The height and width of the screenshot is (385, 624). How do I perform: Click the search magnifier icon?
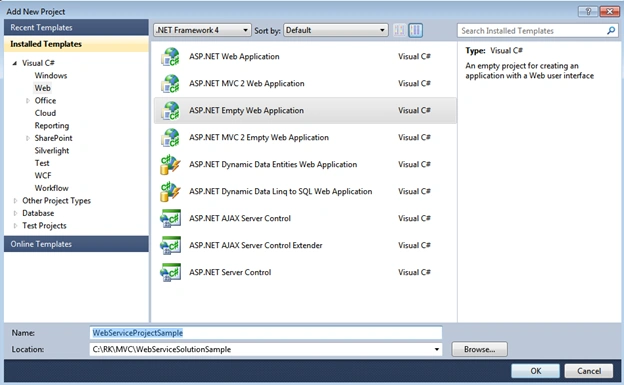[x=611, y=31]
